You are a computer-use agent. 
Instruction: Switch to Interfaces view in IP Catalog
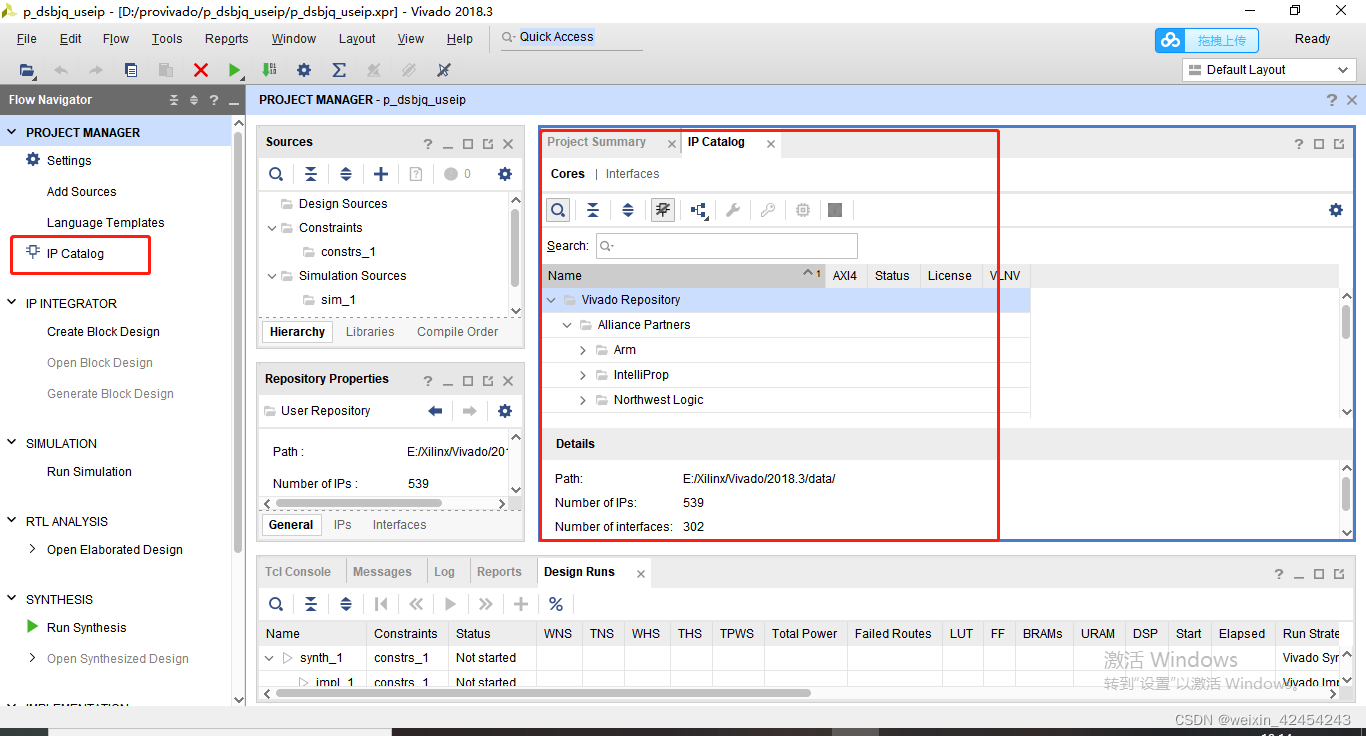click(x=633, y=174)
